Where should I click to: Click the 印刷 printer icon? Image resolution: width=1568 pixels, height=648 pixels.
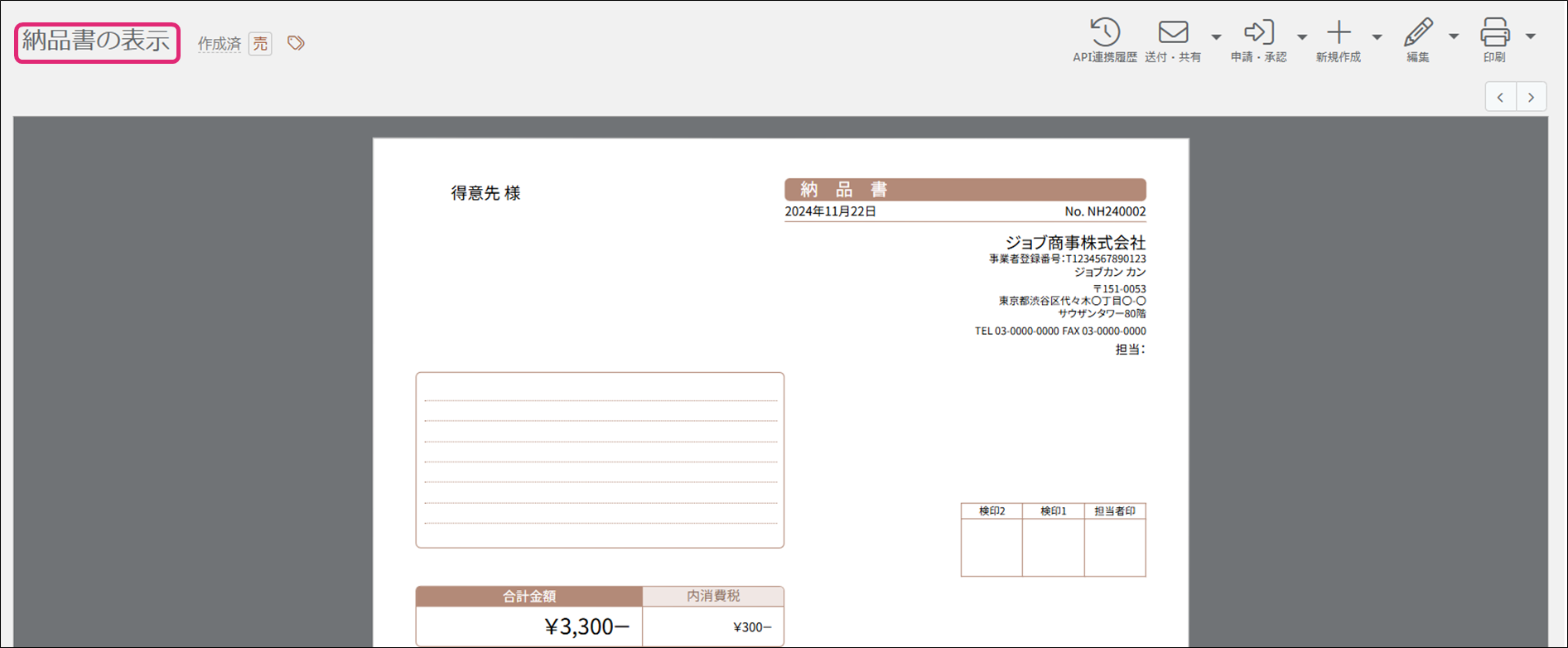pos(1494,33)
